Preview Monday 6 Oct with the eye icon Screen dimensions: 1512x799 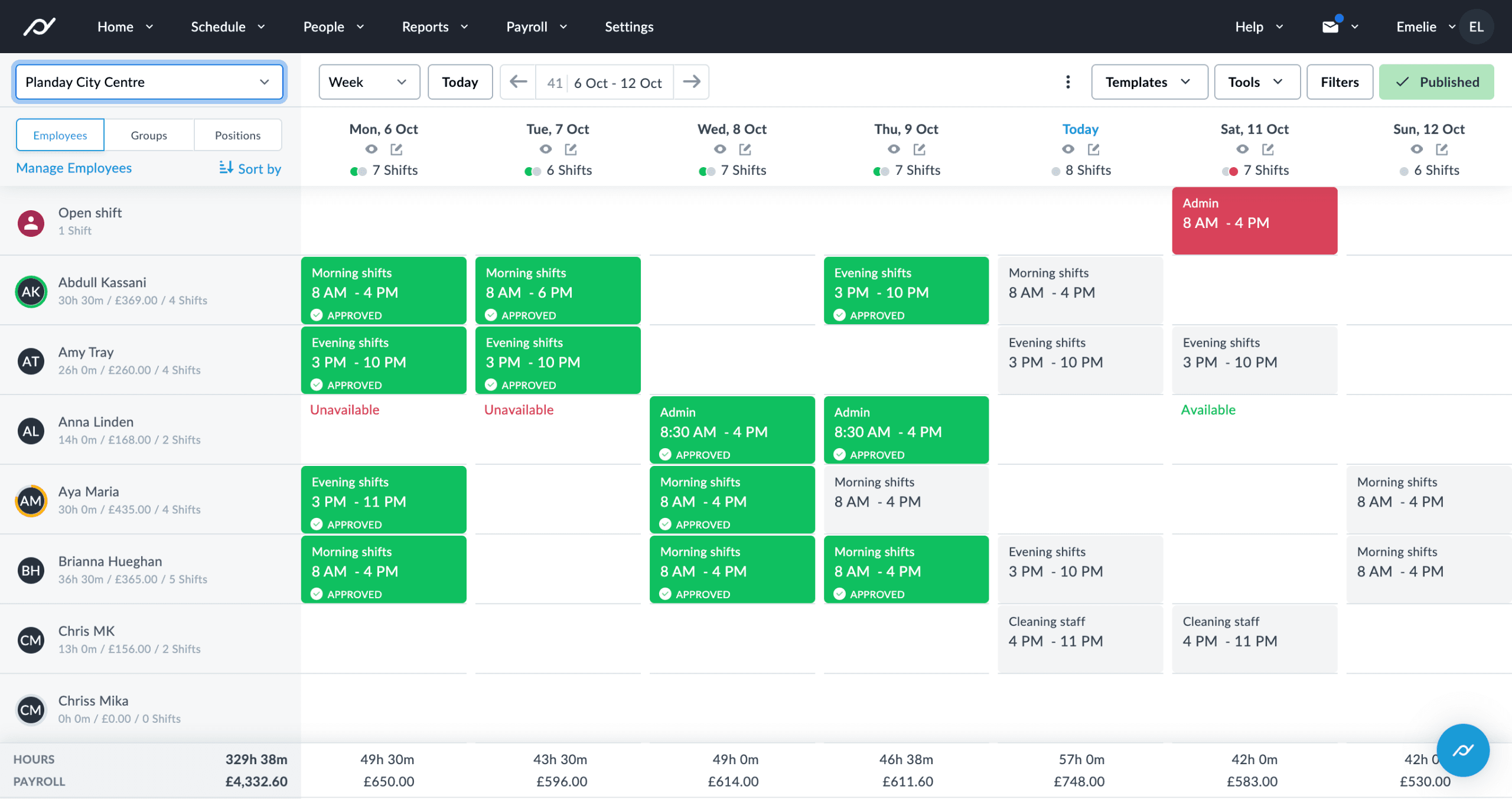(x=370, y=149)
